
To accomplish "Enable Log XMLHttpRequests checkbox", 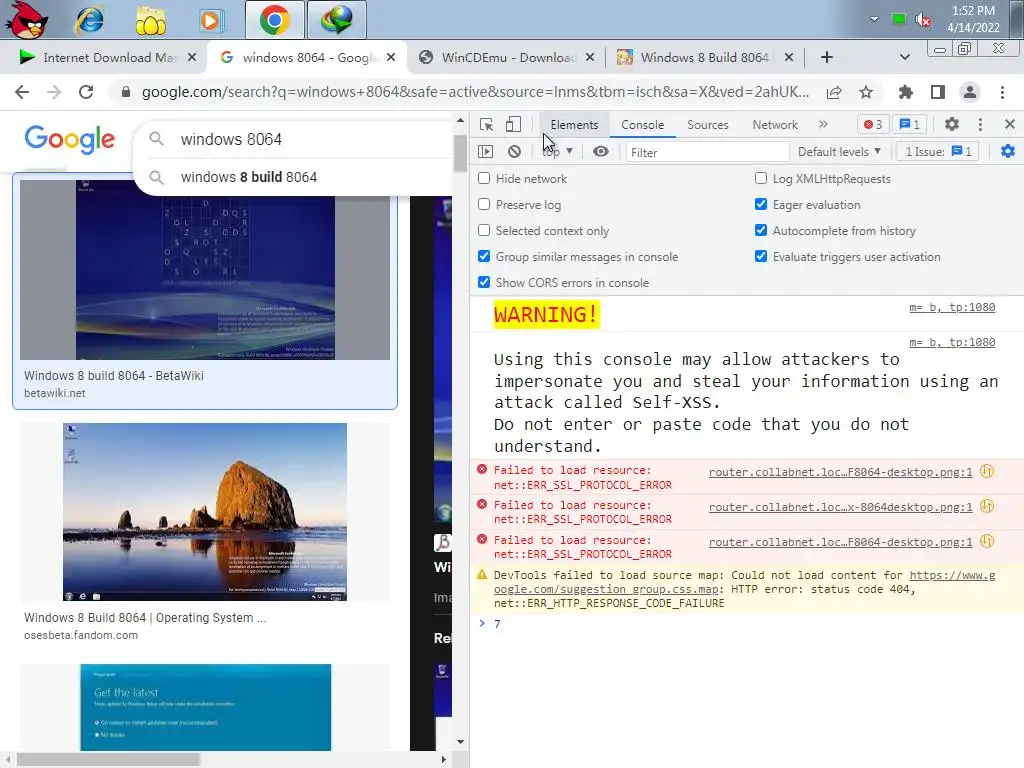I will point(761,178).
